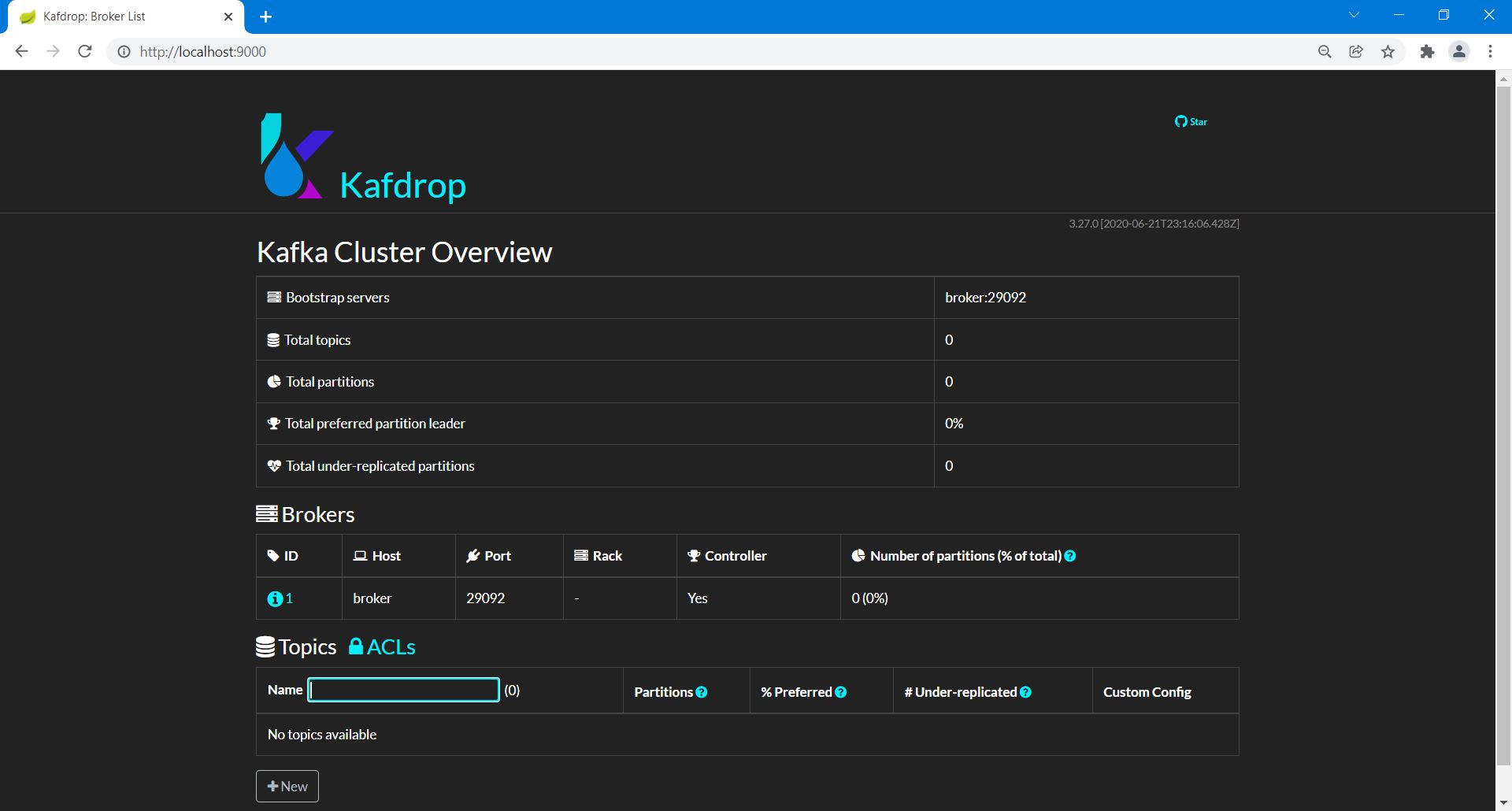The image size is (1512, 811).
Task: Open a new browser tab
Action: pyautogui.click(x=265, y=17)
